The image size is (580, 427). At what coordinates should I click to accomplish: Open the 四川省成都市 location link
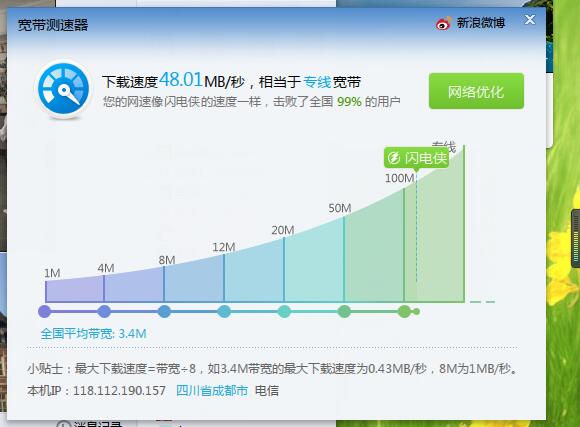point(212,390)
